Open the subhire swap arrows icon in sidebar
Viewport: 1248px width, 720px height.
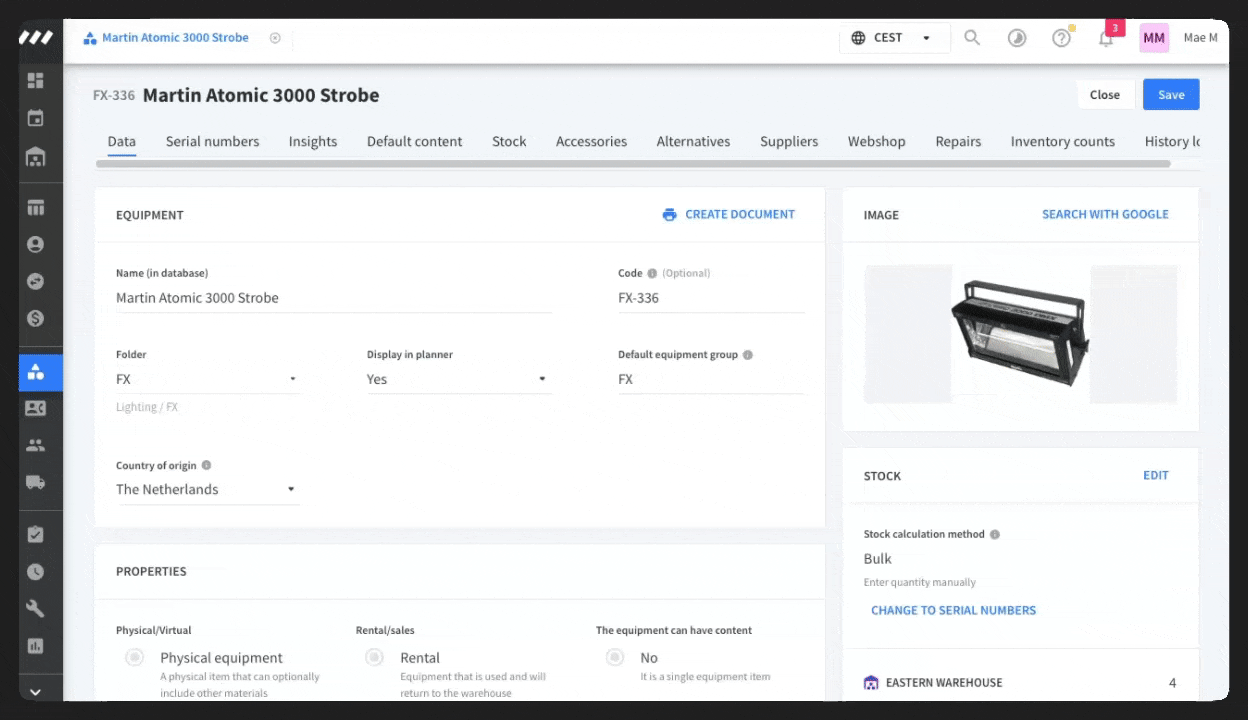[36, 281]
